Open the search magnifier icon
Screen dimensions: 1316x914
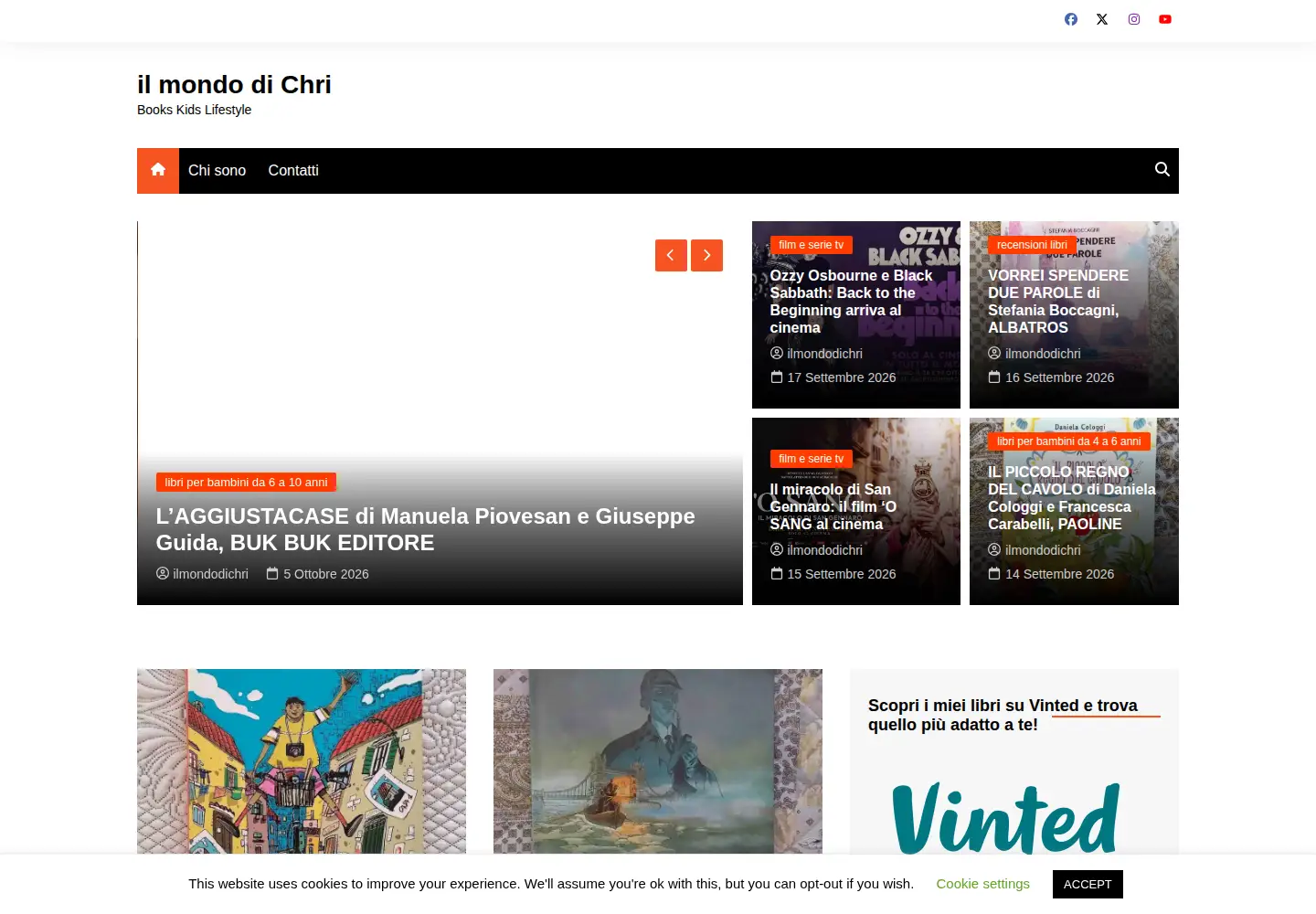pyautogui.click(x=1162, y=170)
